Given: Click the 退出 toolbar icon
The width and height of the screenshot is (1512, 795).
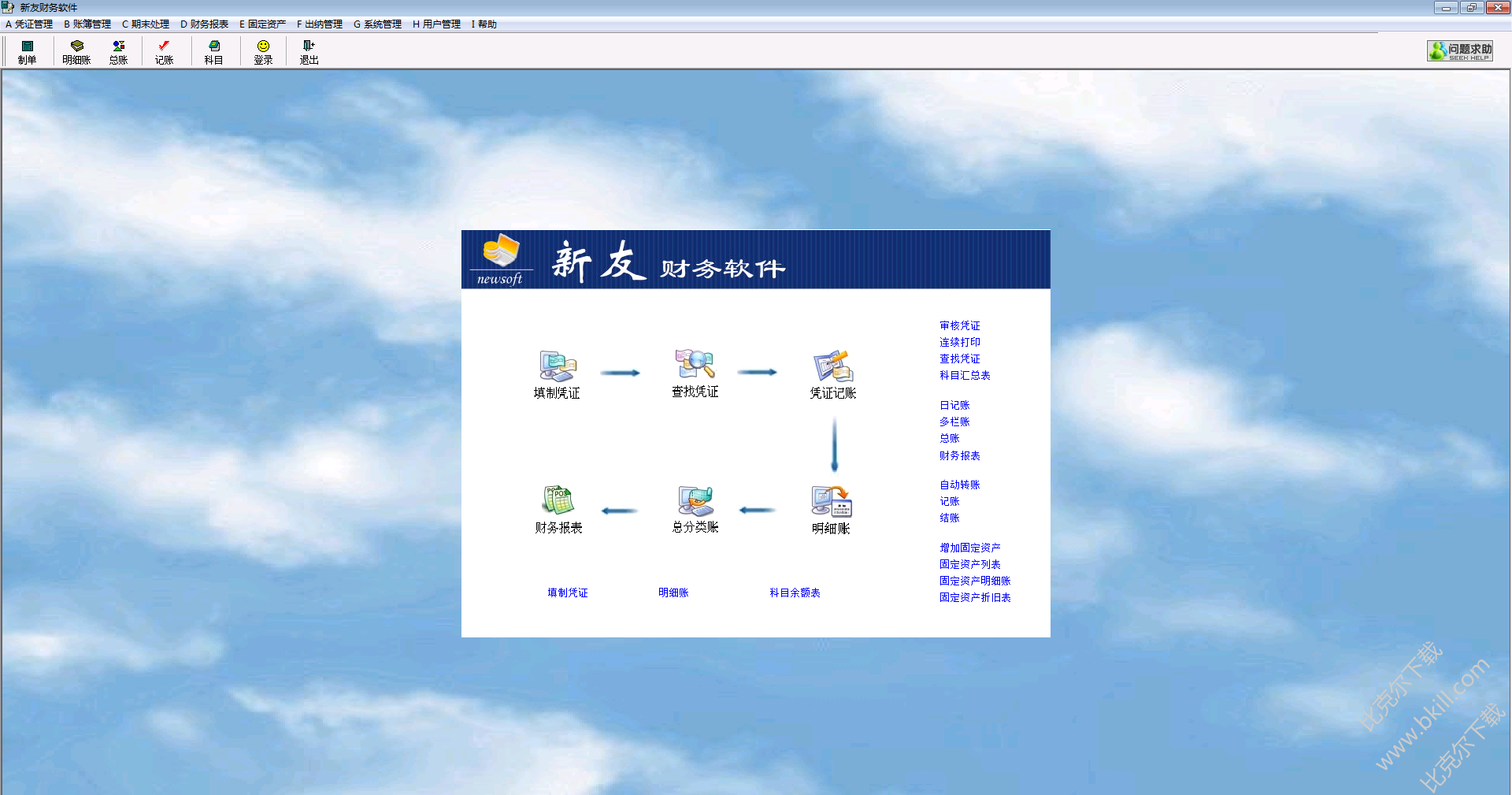Looking at the screenshot, I should point(308,51).
